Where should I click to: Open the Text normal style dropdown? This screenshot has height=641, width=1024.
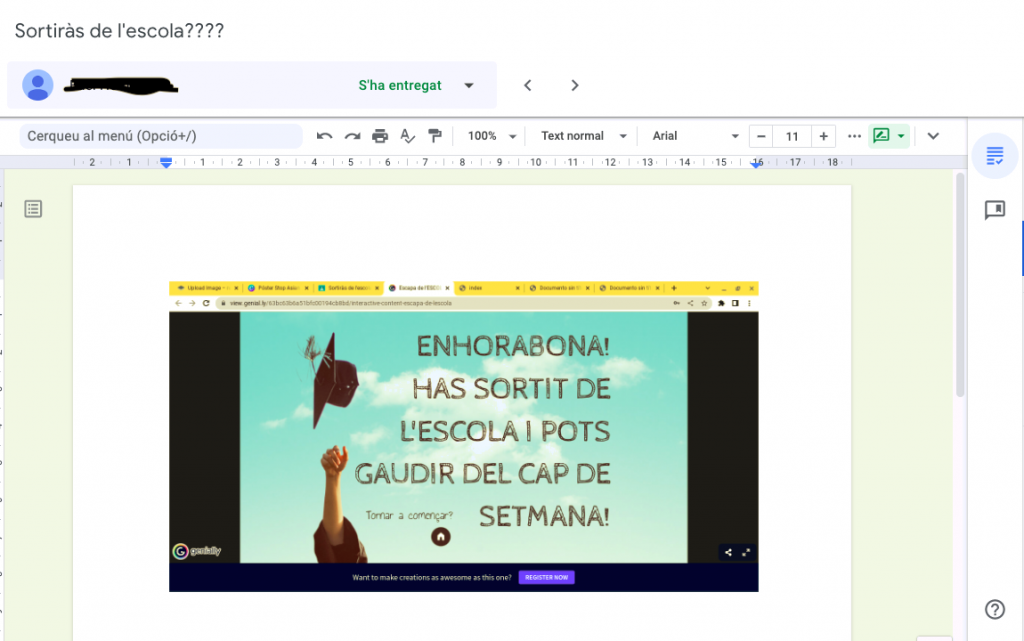(584, 136)
